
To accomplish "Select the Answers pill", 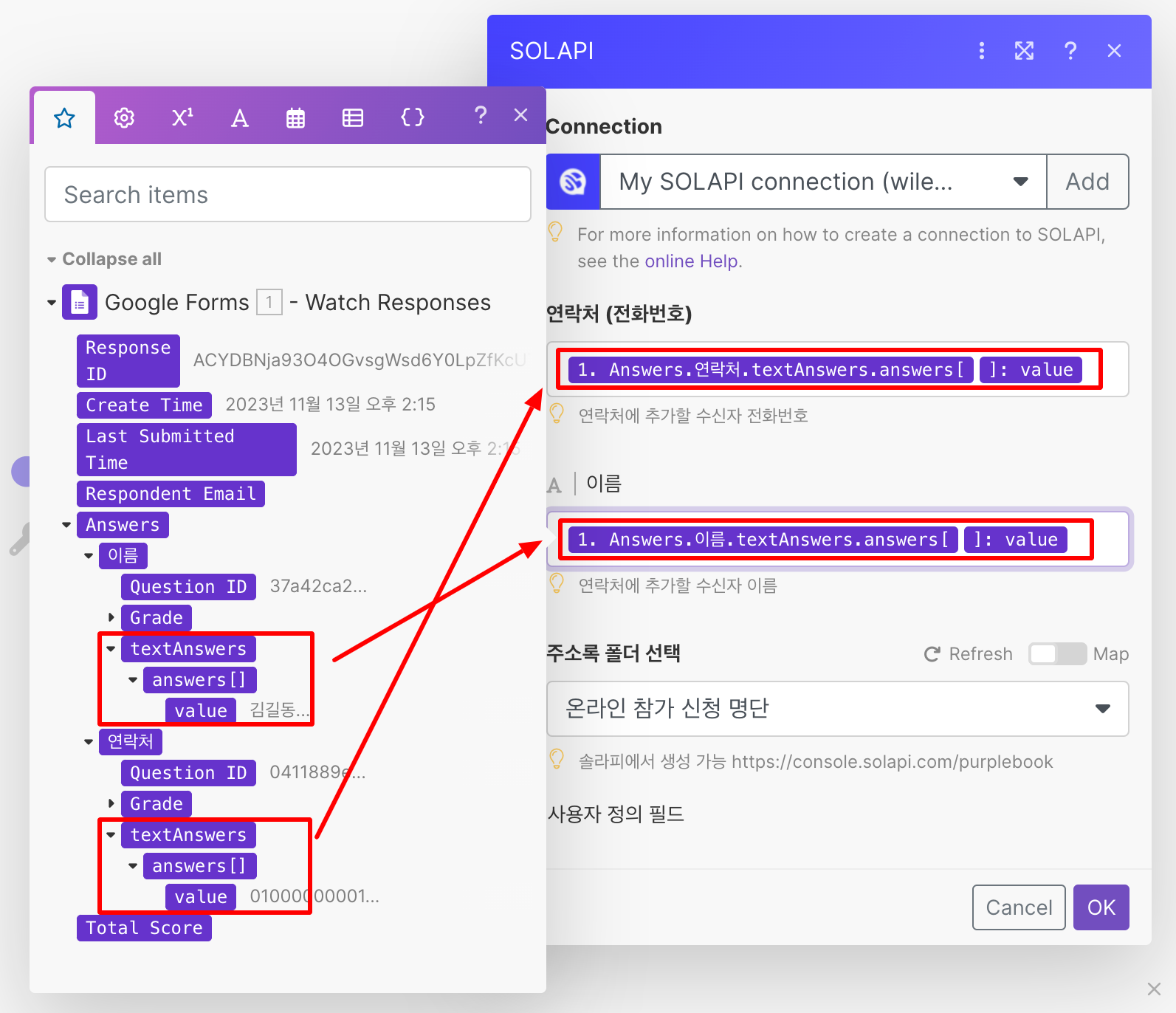I will click(x=123, y=525).
